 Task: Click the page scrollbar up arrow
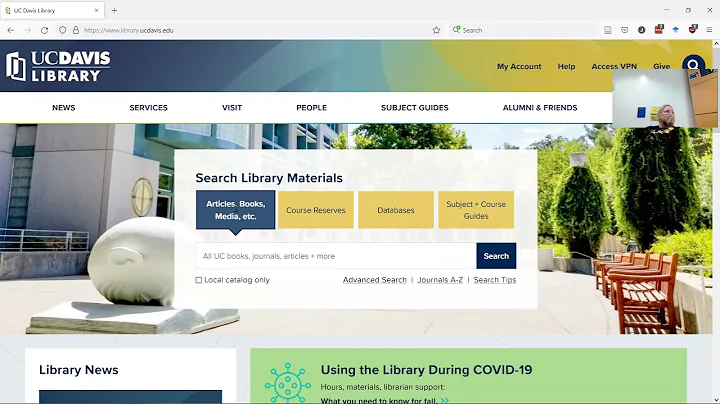coord(716,44)
